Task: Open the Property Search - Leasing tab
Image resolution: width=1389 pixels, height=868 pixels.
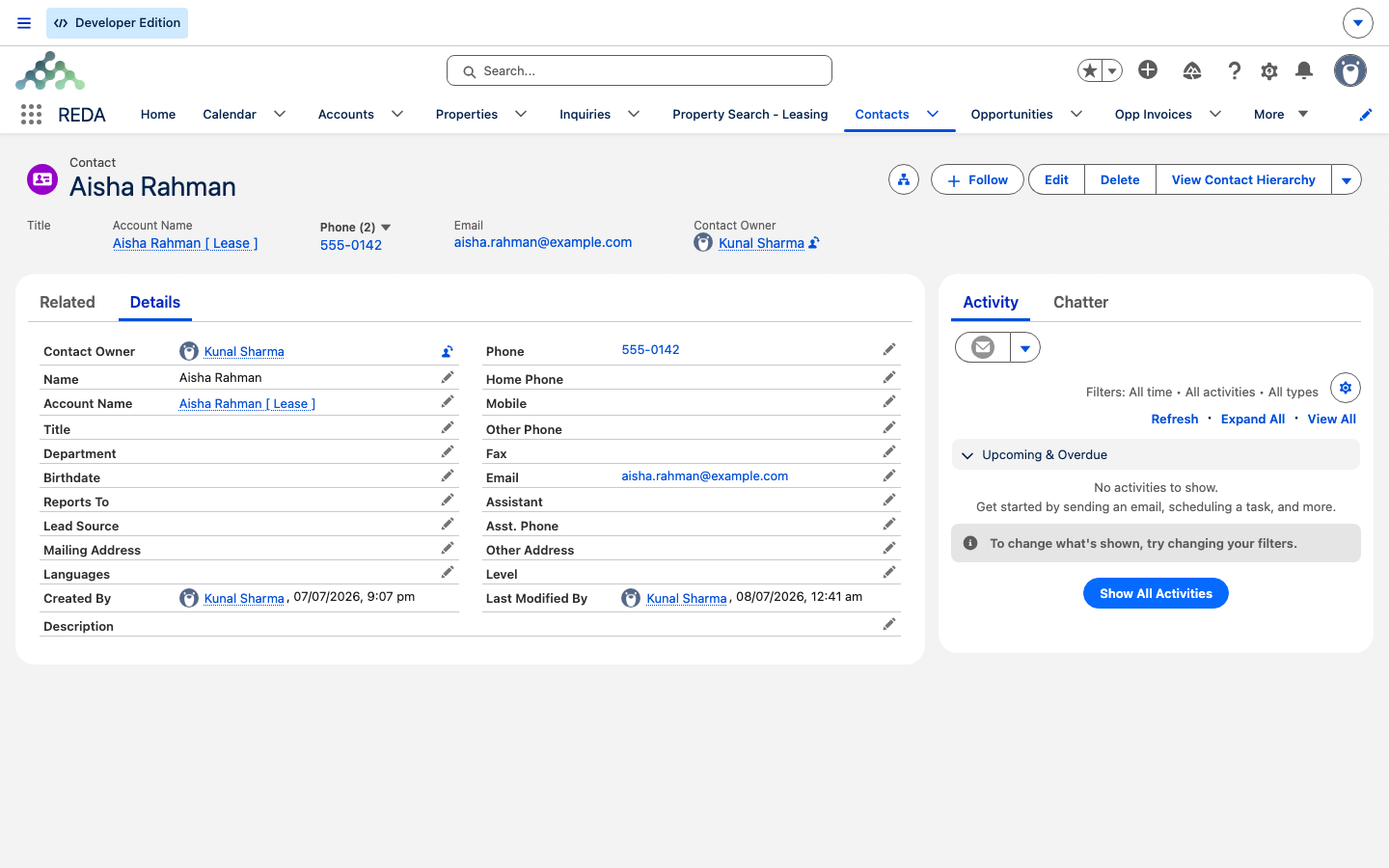Action: [750, 114]
